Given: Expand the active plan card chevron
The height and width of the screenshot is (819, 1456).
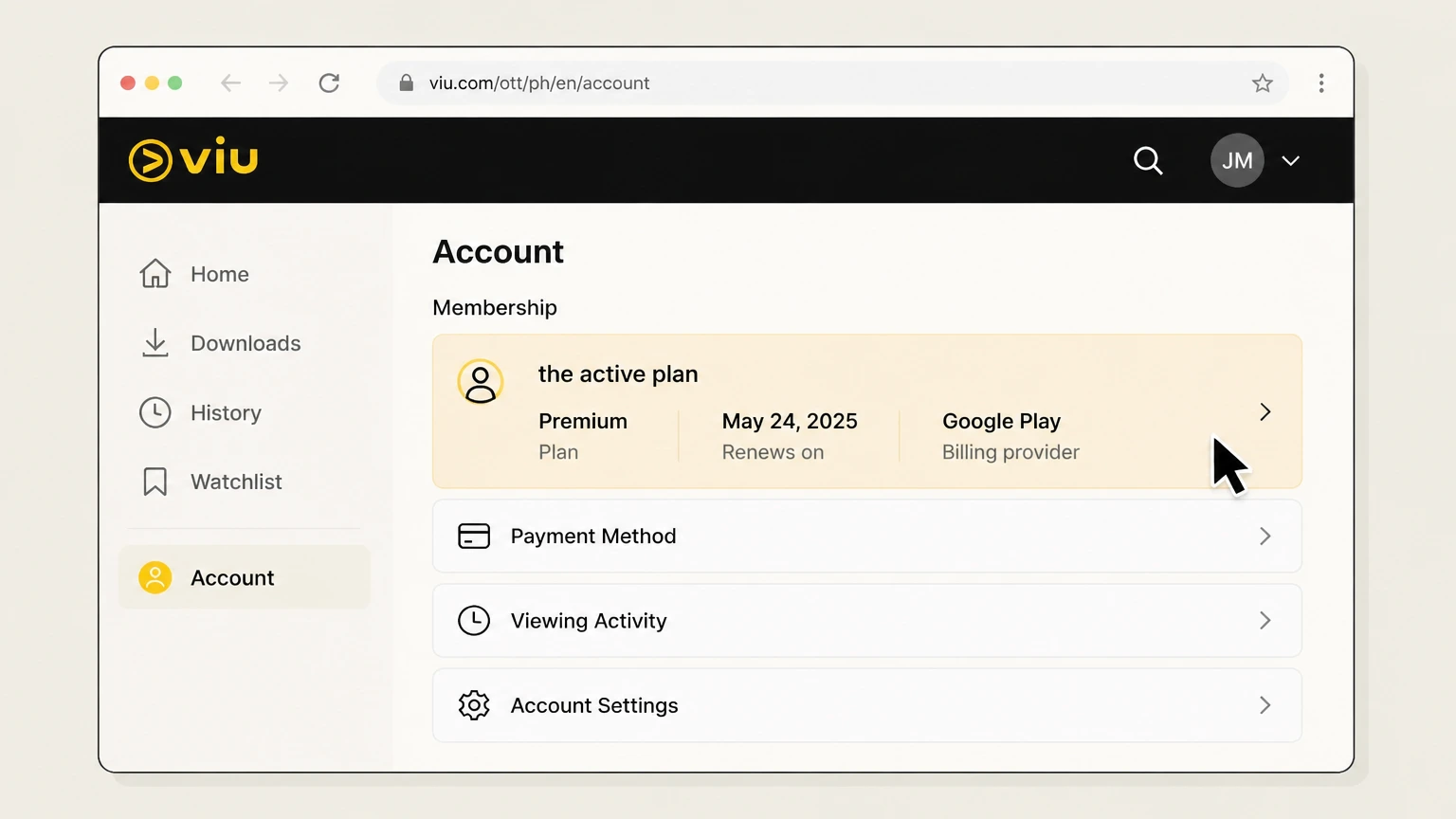Looking at the screenshot, I should point(1265,411).
